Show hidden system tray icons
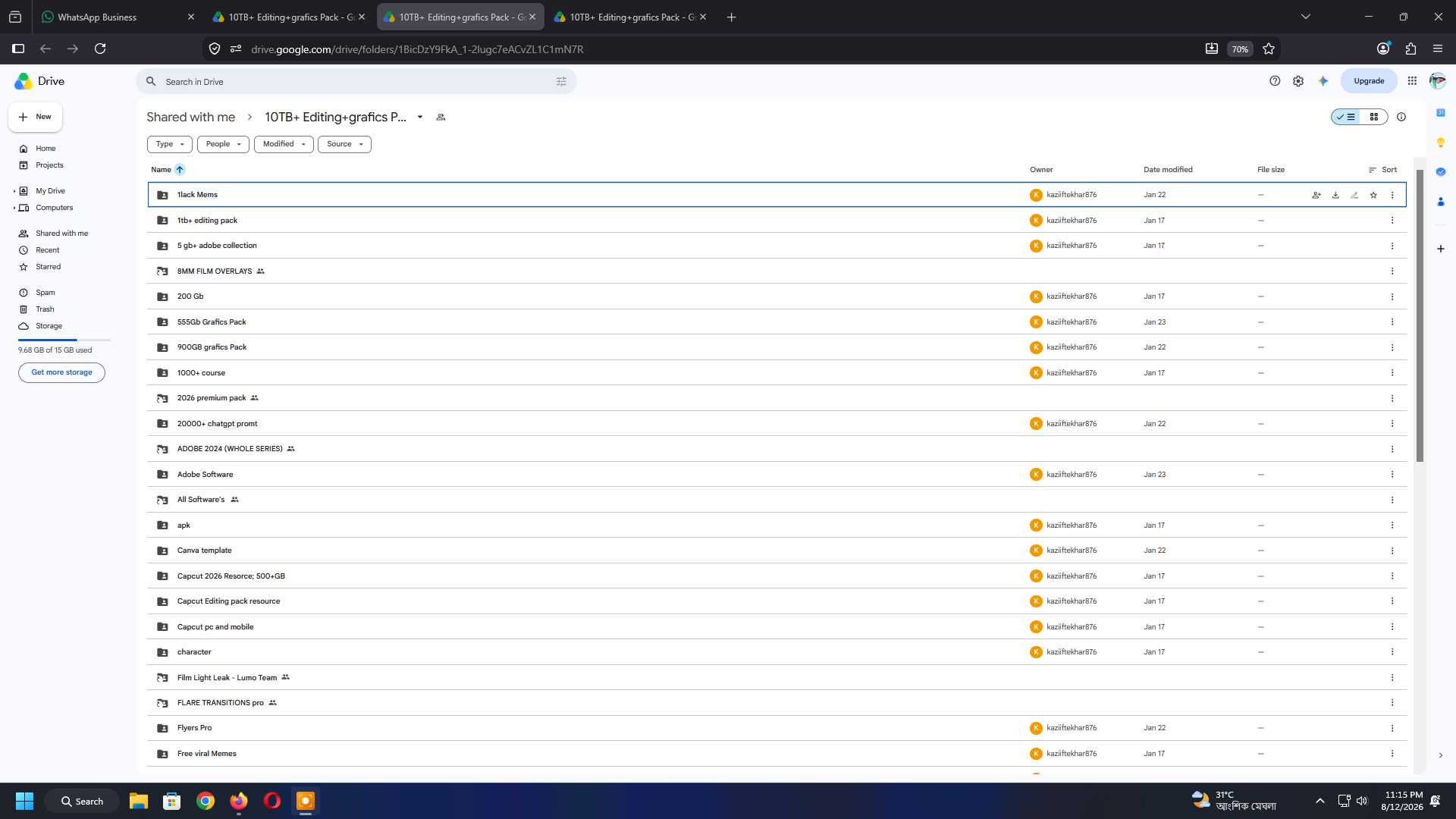This screenshot has width=1456, height=819. pyautogui.click(x=1320, y=801)
